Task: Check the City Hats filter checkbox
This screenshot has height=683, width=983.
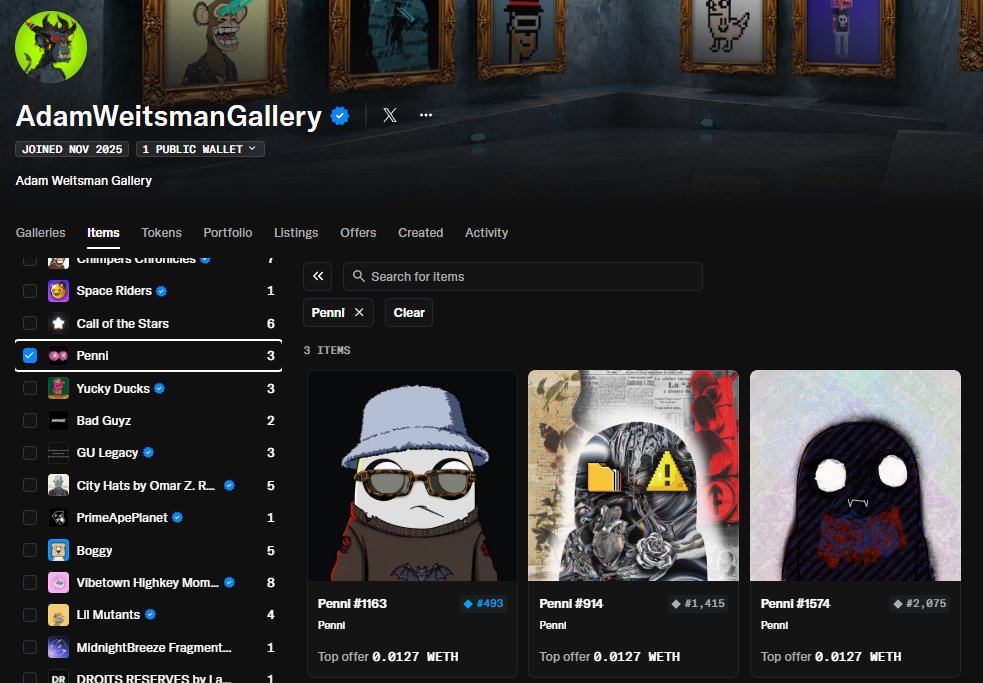Action: coord(29,485)
